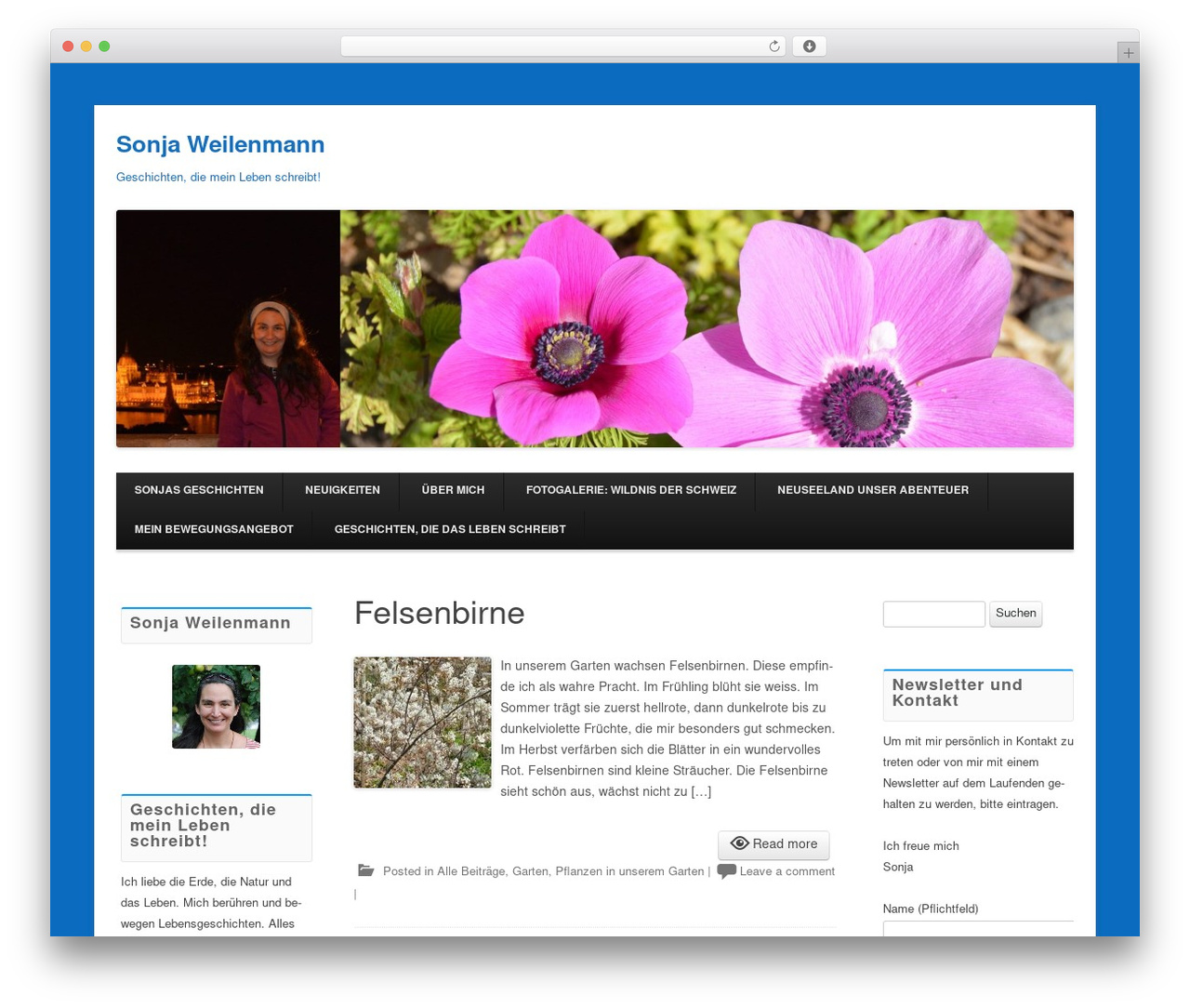Viewport: 1190px width, 1008px height.
Task: Click the browser address bar
Action: click(562, 46)
